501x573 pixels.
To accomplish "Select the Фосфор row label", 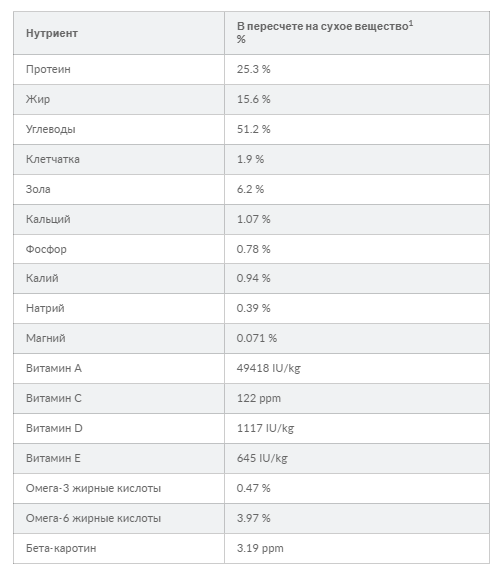I will coord(46,249).
